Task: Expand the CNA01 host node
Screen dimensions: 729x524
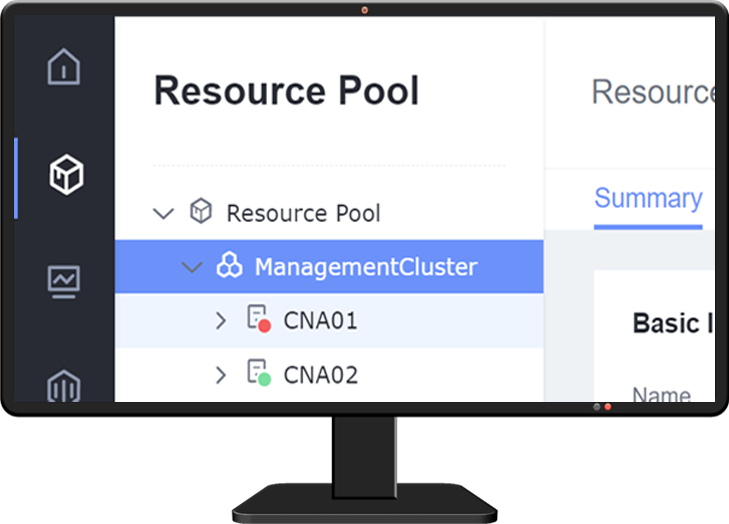Action: coord(221,321)
